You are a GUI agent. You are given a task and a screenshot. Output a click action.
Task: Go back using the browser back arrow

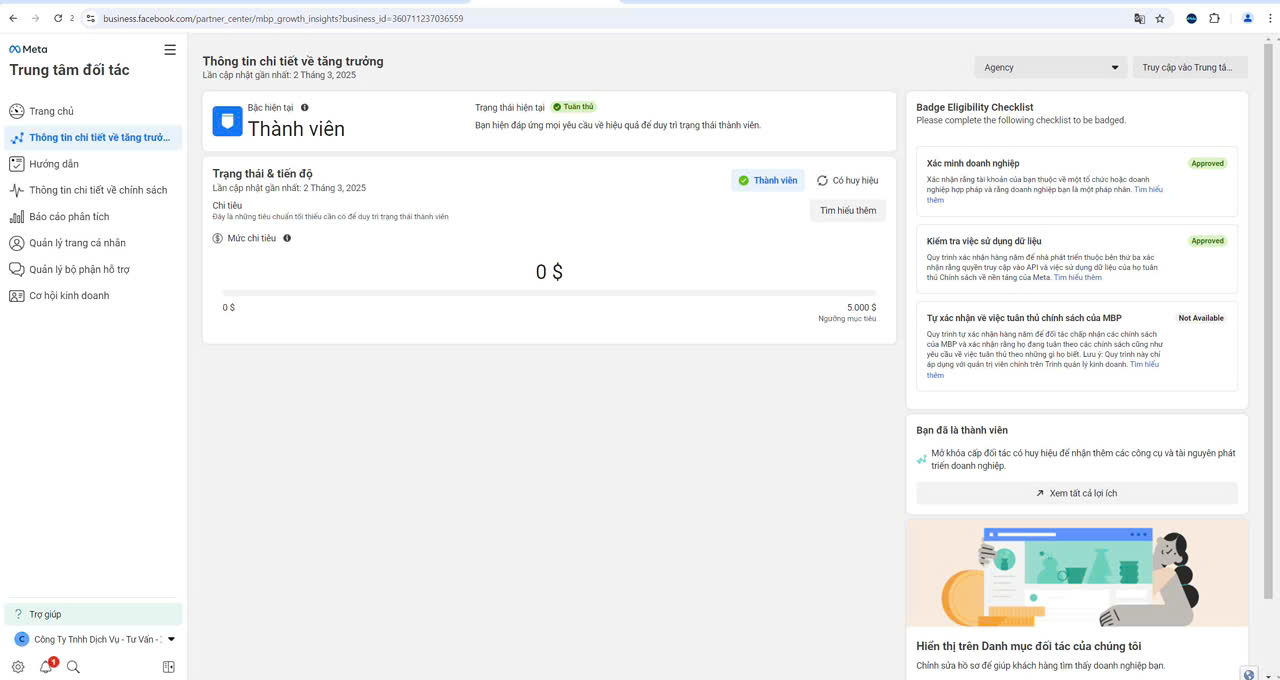coord(13,18)
